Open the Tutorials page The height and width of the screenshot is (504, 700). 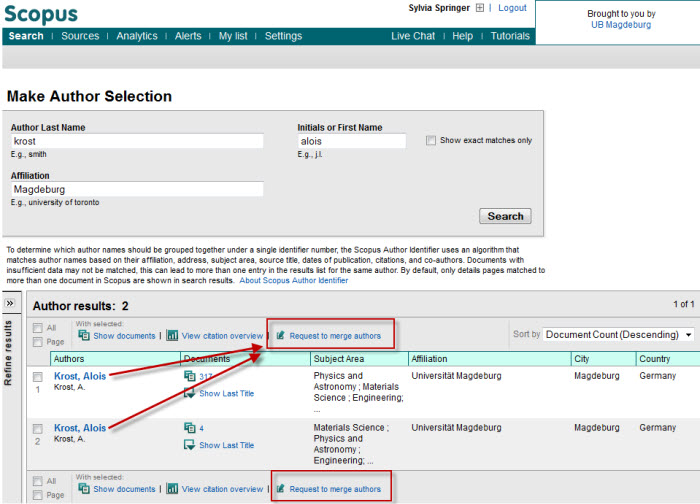coord(510,36)
